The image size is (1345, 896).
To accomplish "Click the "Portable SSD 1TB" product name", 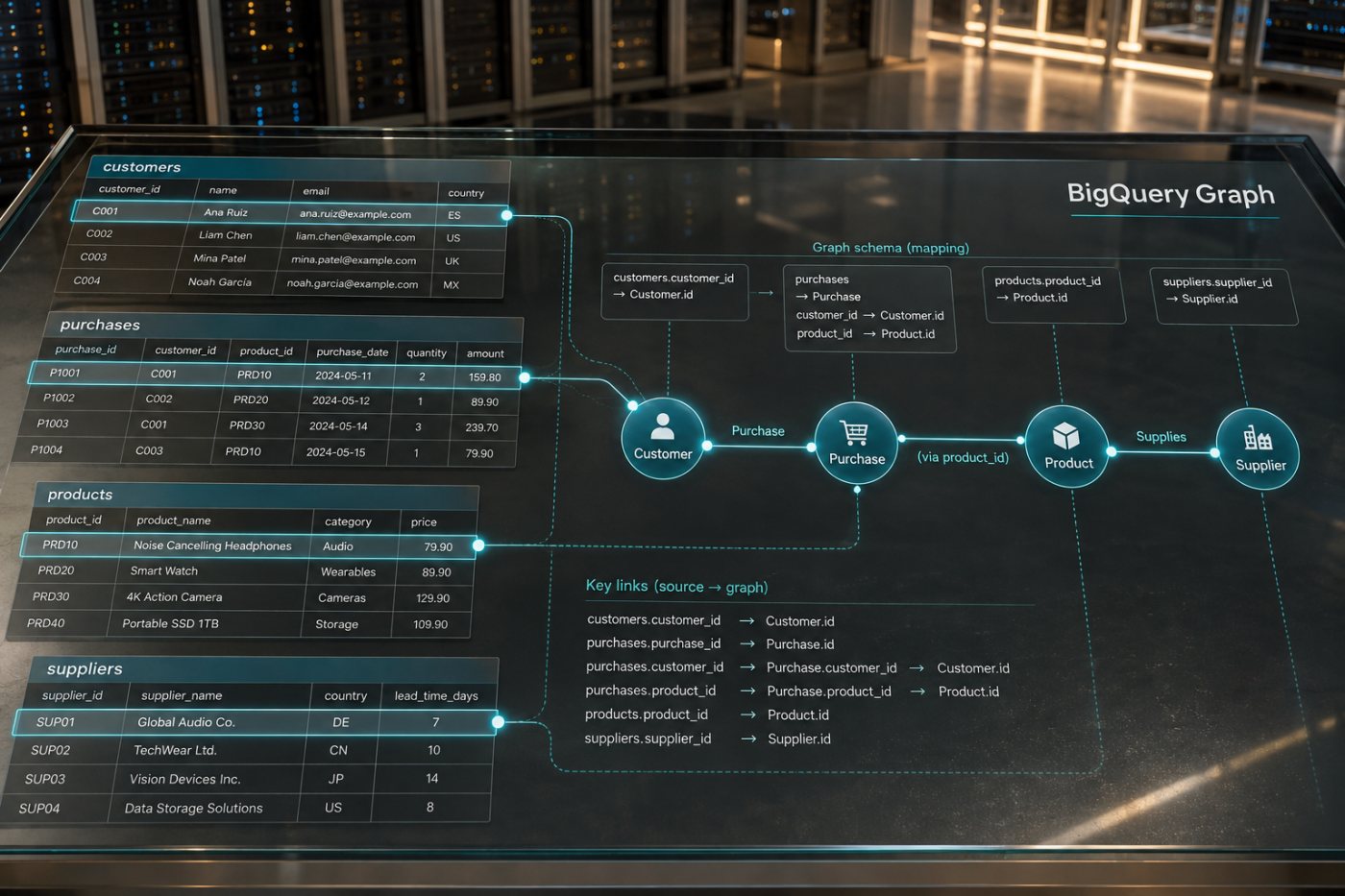I will pos(170,623).
